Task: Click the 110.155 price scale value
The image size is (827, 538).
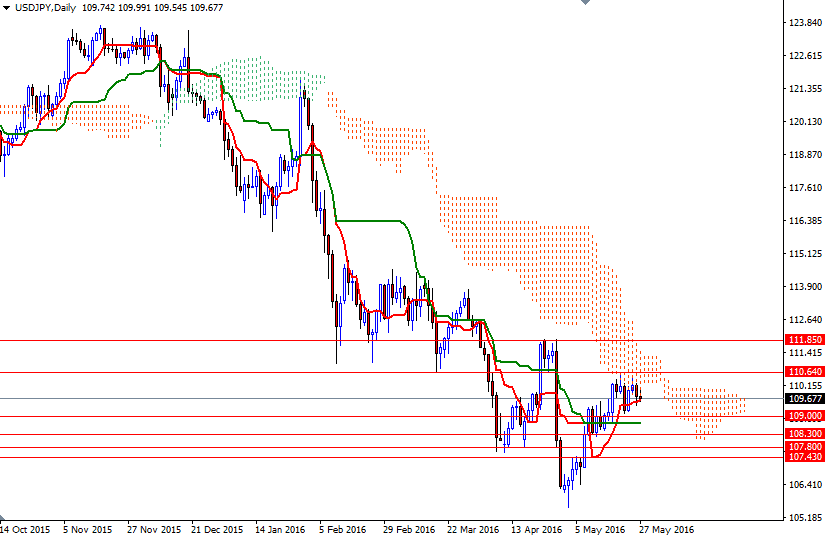Action: pos(805,386)
